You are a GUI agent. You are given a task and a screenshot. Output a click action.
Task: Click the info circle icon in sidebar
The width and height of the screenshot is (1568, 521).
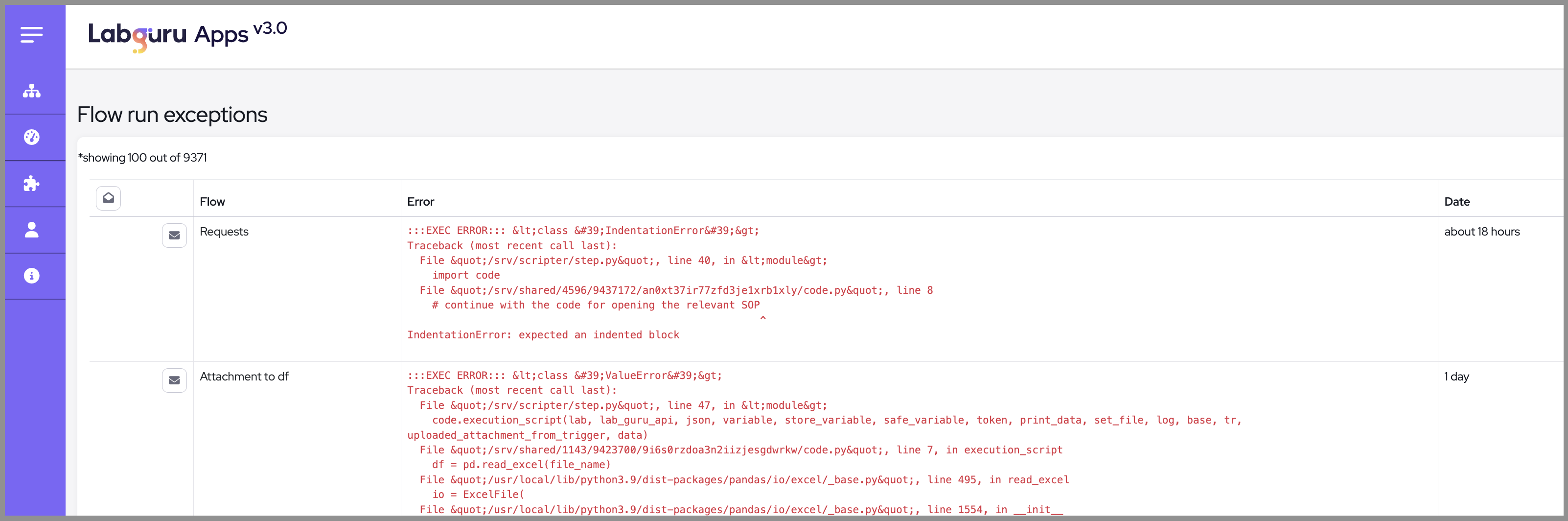32,276
